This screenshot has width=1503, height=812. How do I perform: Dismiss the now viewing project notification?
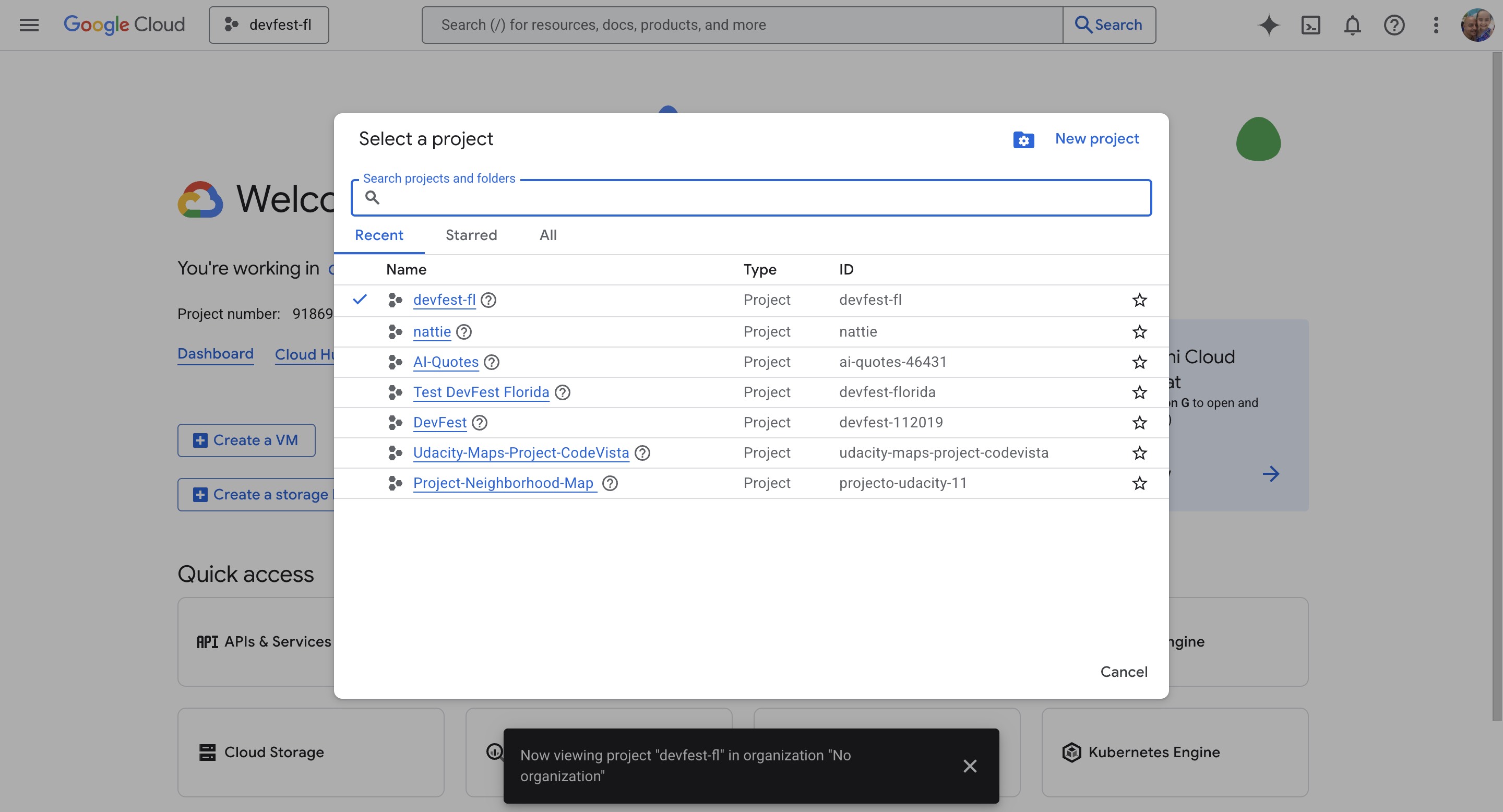coord(970,766)
